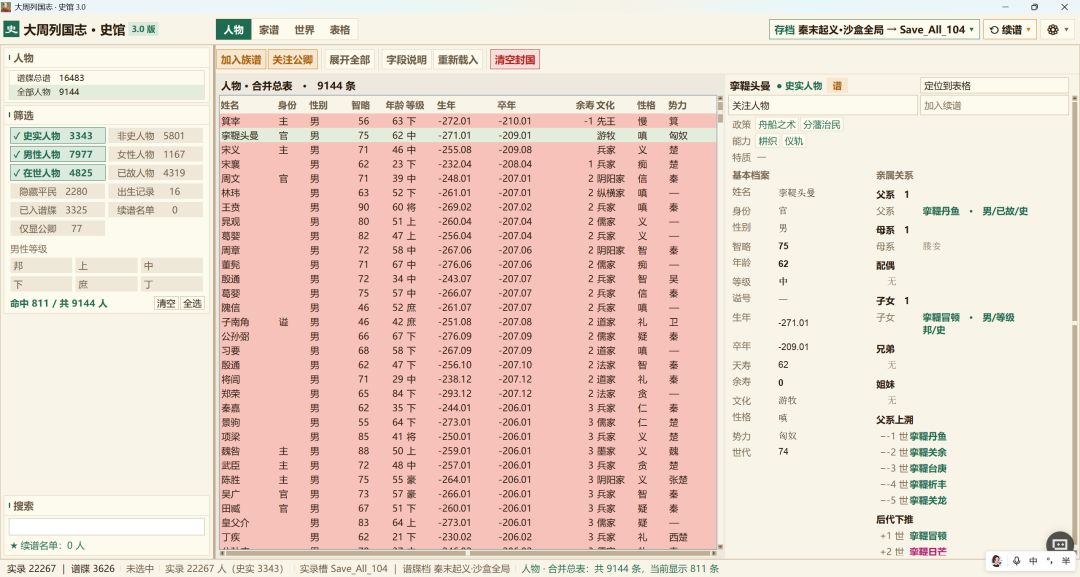Enable the 已故人物 filter
The height and width of the screenshot is (577, 1080).
pos(156,173)
